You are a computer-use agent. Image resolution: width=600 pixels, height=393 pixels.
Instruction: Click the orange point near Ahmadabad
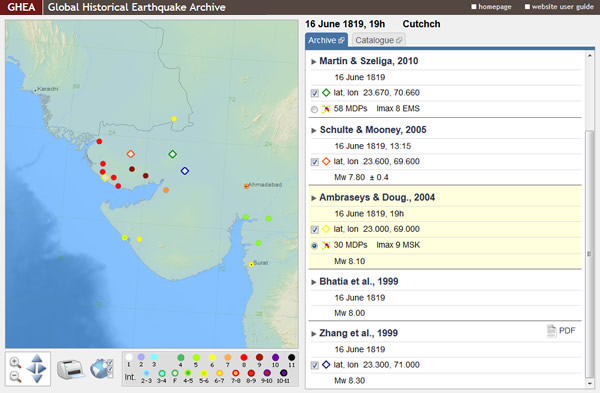click(246, 186)
